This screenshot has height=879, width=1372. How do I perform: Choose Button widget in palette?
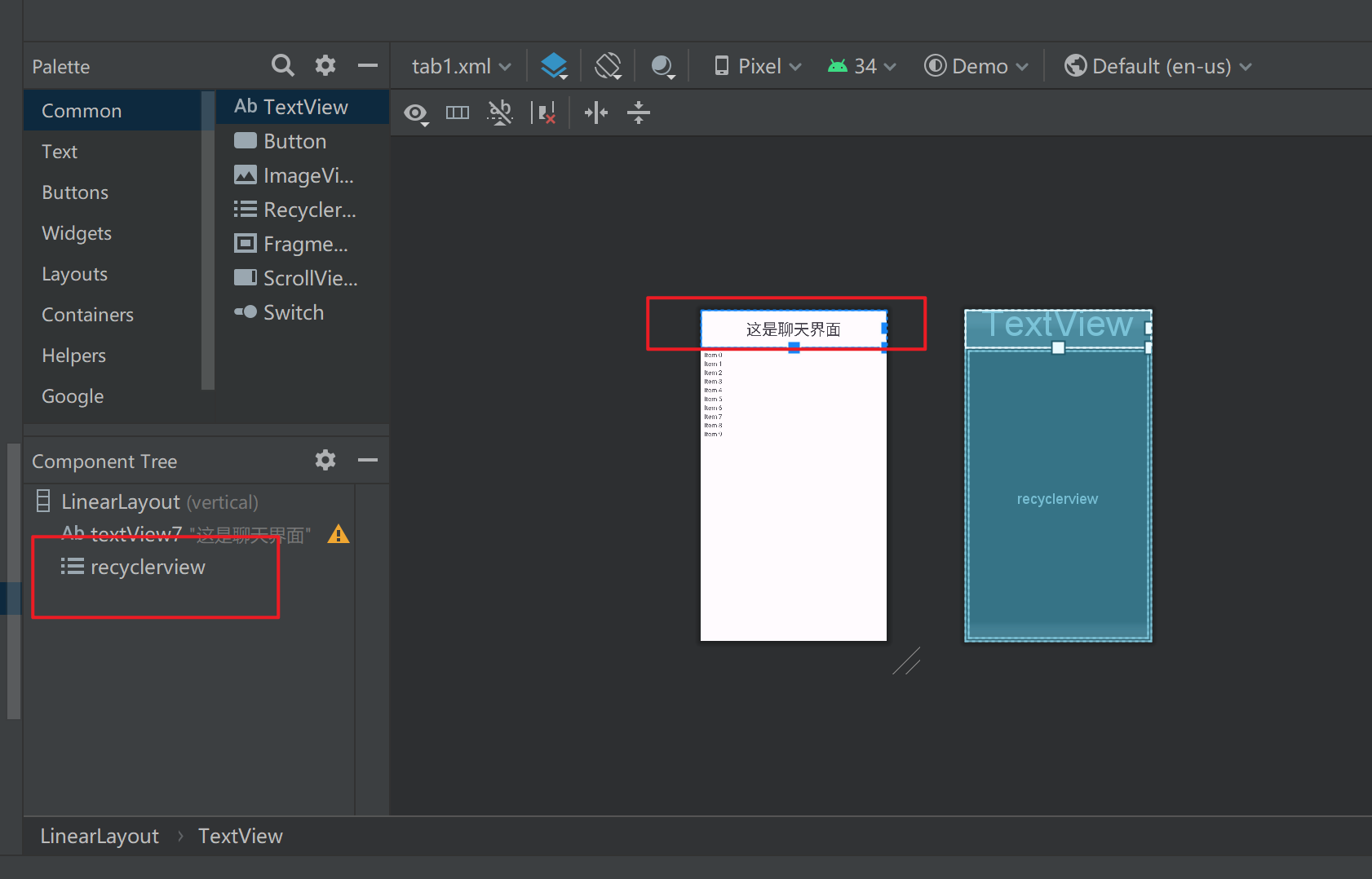coord(303,141)
